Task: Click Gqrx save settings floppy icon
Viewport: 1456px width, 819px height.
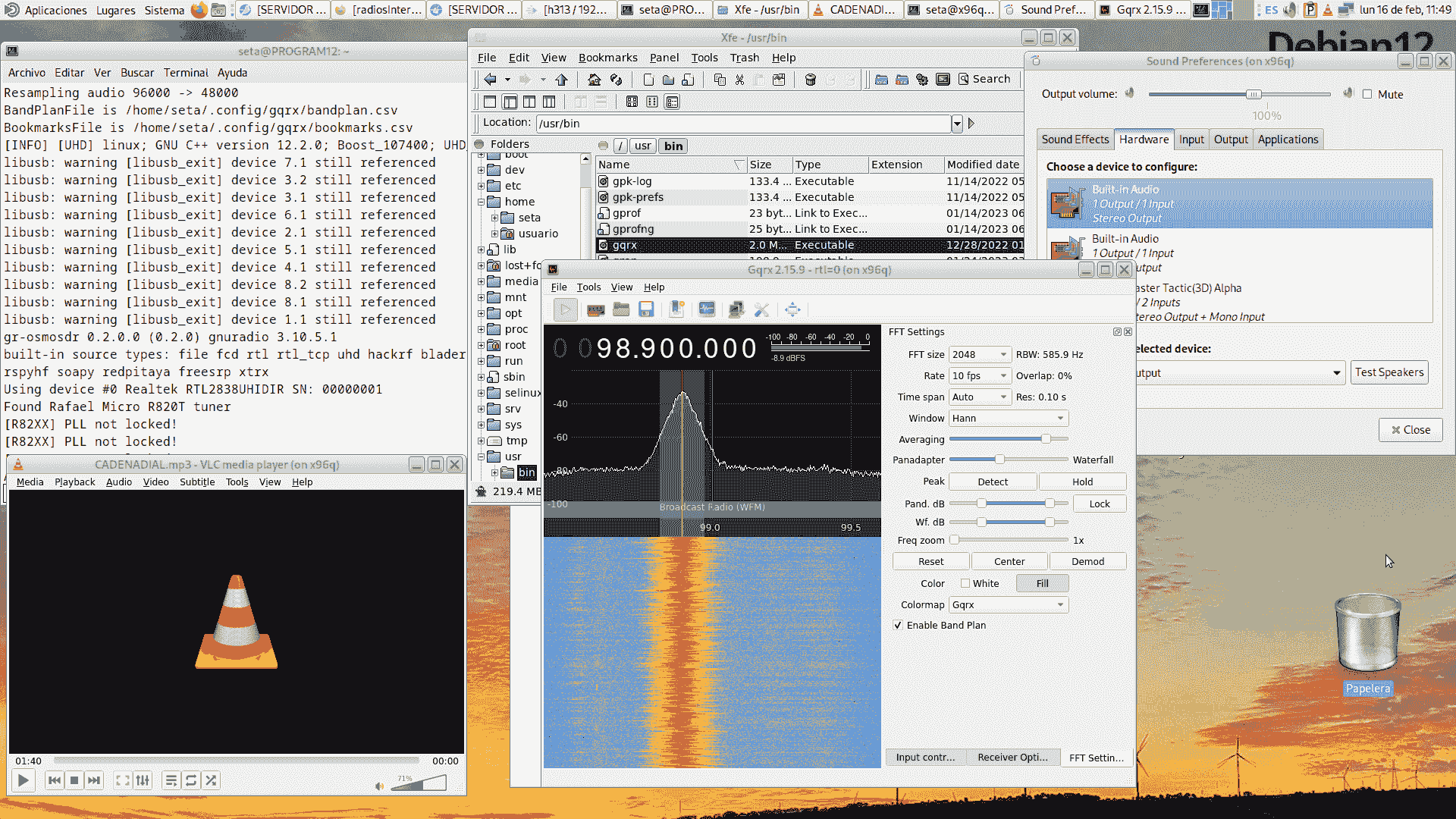Action: click(x=646, y=309)
